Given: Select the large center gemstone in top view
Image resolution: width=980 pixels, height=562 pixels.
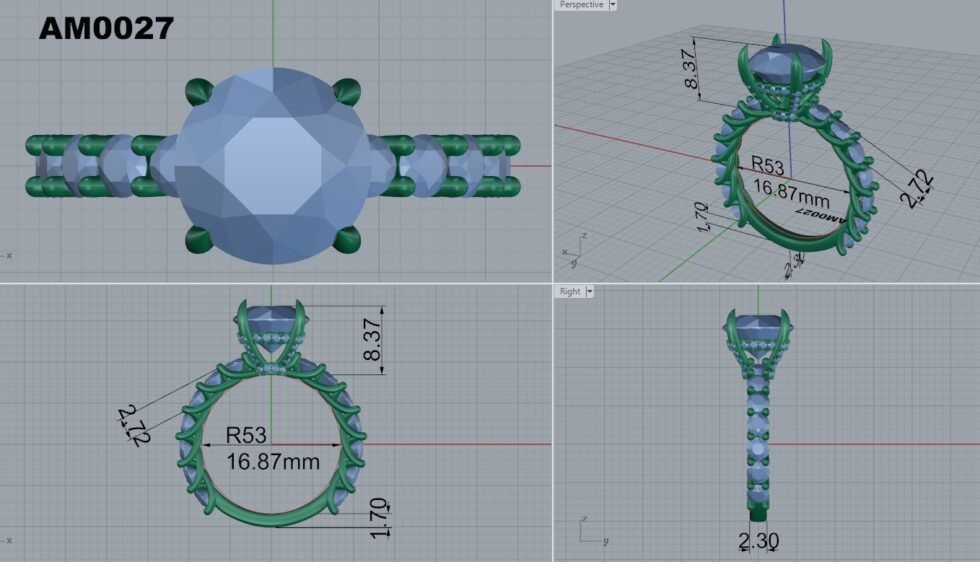Looking at the screenshot, I should click(272, 165).
